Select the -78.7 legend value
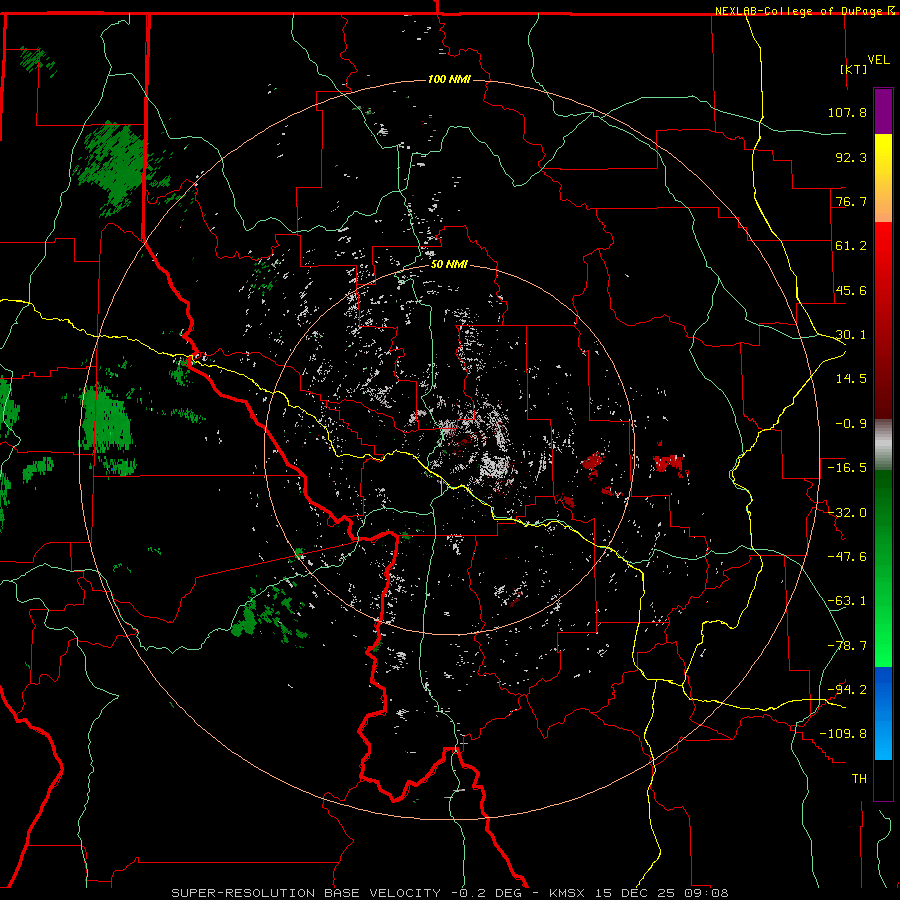Image resolution: width=900 pixels, height=900 pixels. coord(847,646)
